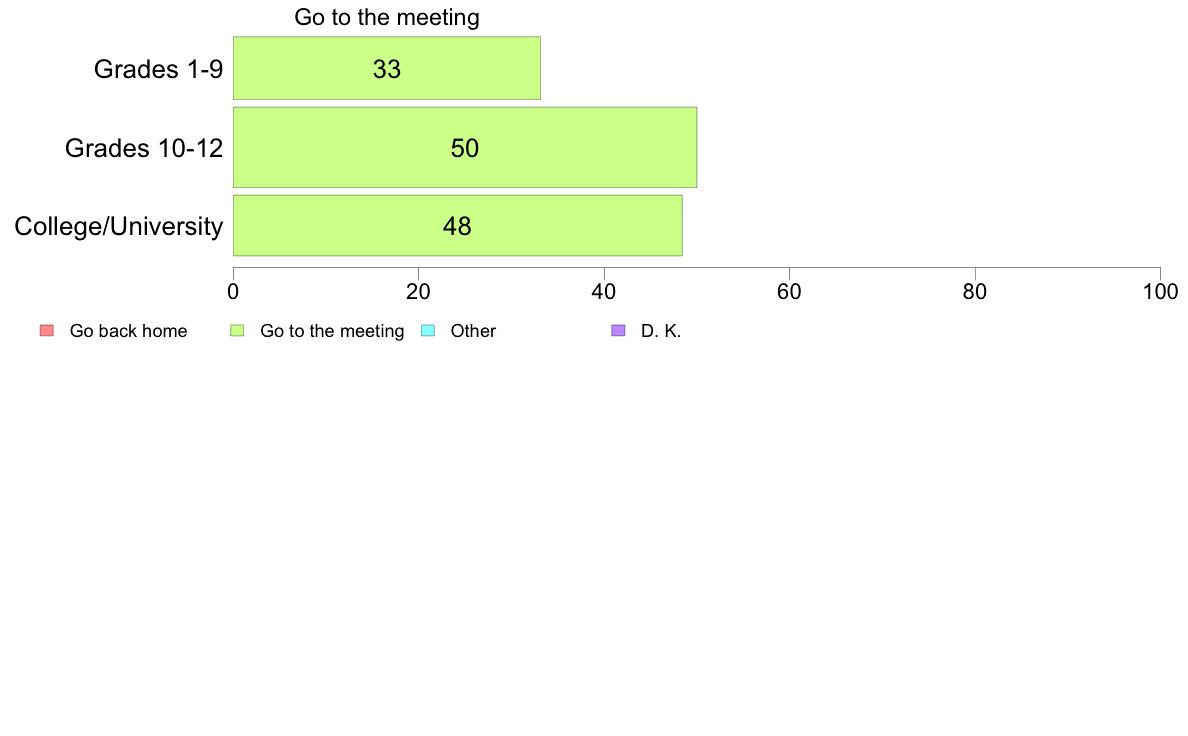Click the value 33 data label
This screenshot has height=736, width=1188.
[386, 69]
